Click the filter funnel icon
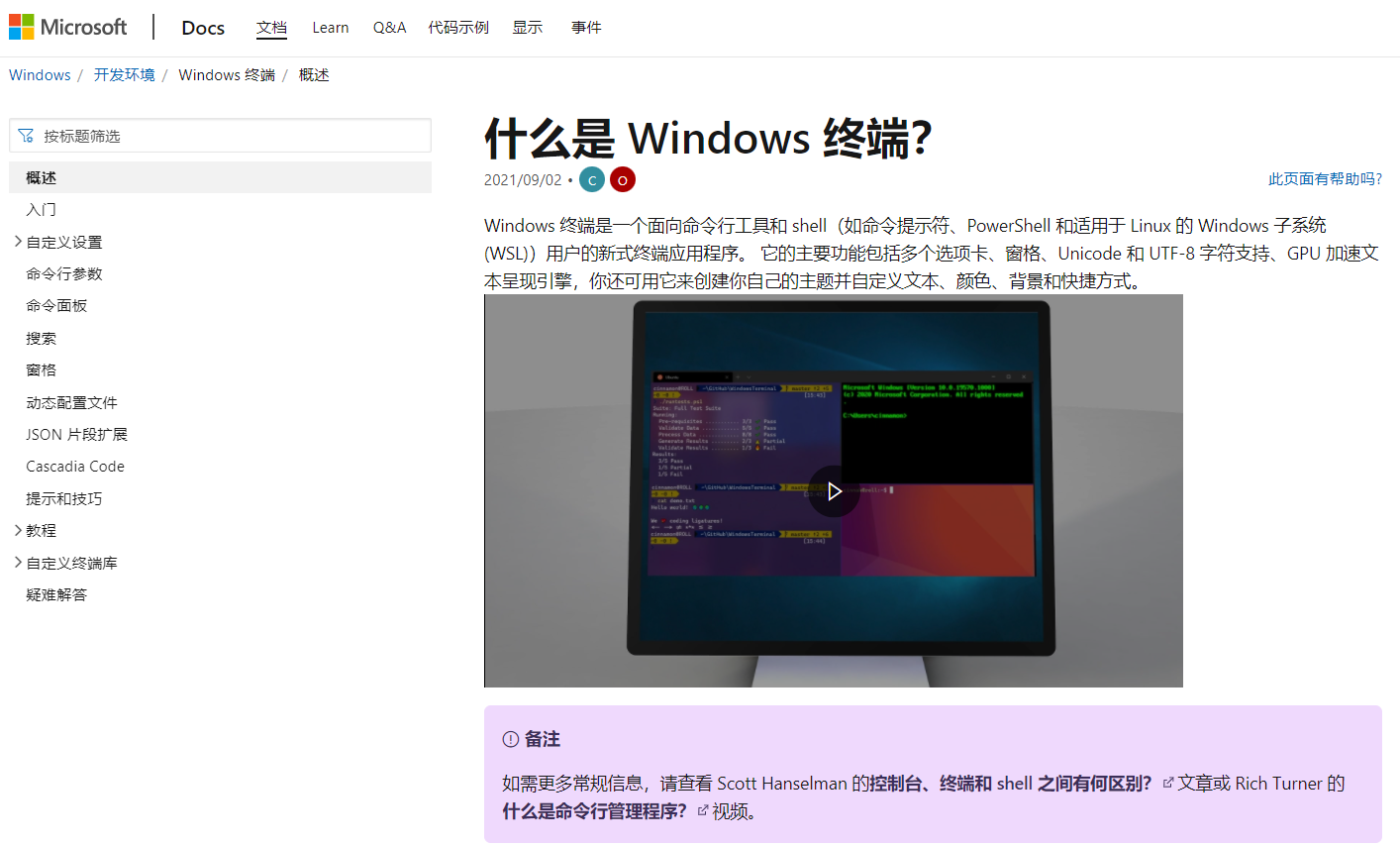 [x=26, y=136]
